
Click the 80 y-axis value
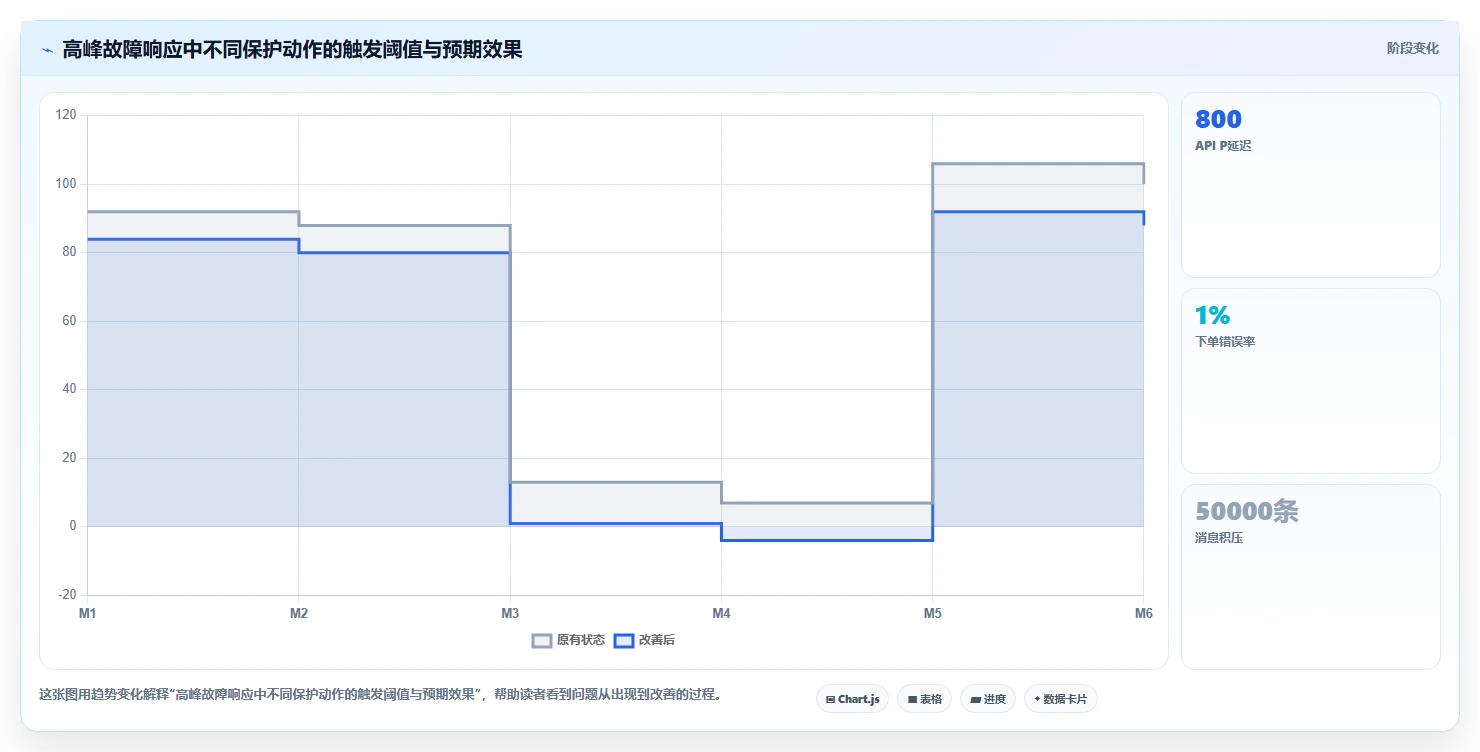70,252
